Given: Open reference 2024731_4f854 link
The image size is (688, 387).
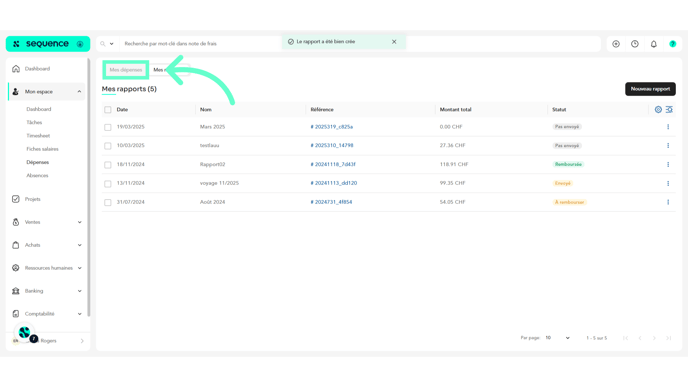Looking at the screenshot, I should [x=331, y=202].
